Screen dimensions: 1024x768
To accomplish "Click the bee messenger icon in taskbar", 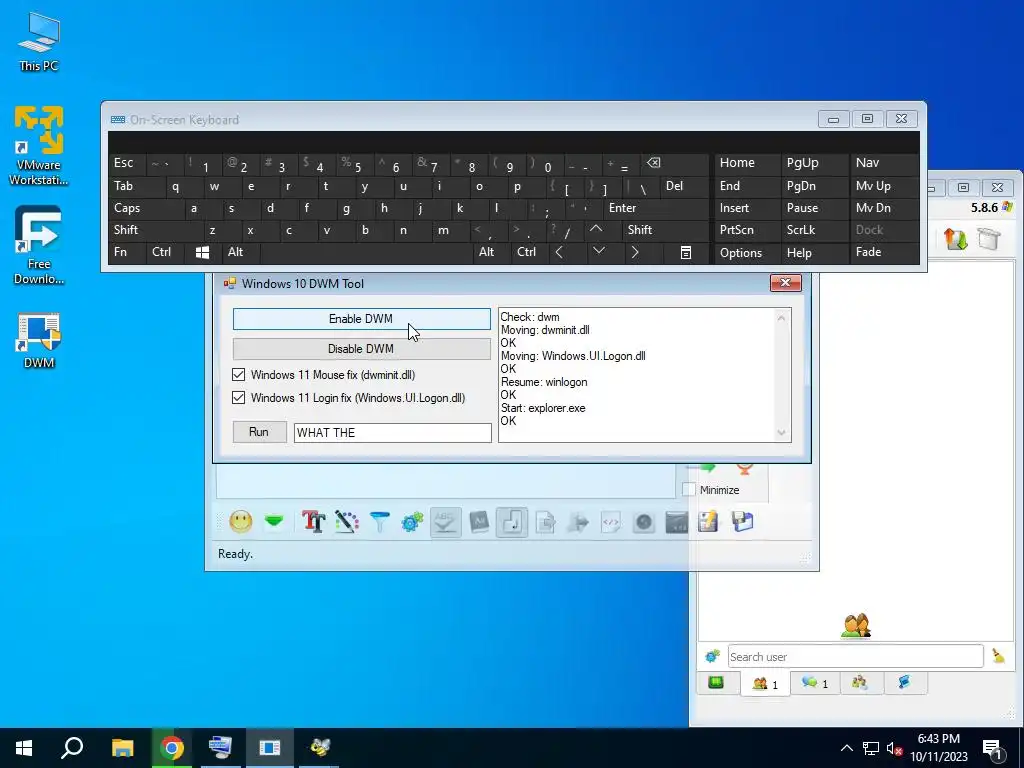I will pos(319,748).
